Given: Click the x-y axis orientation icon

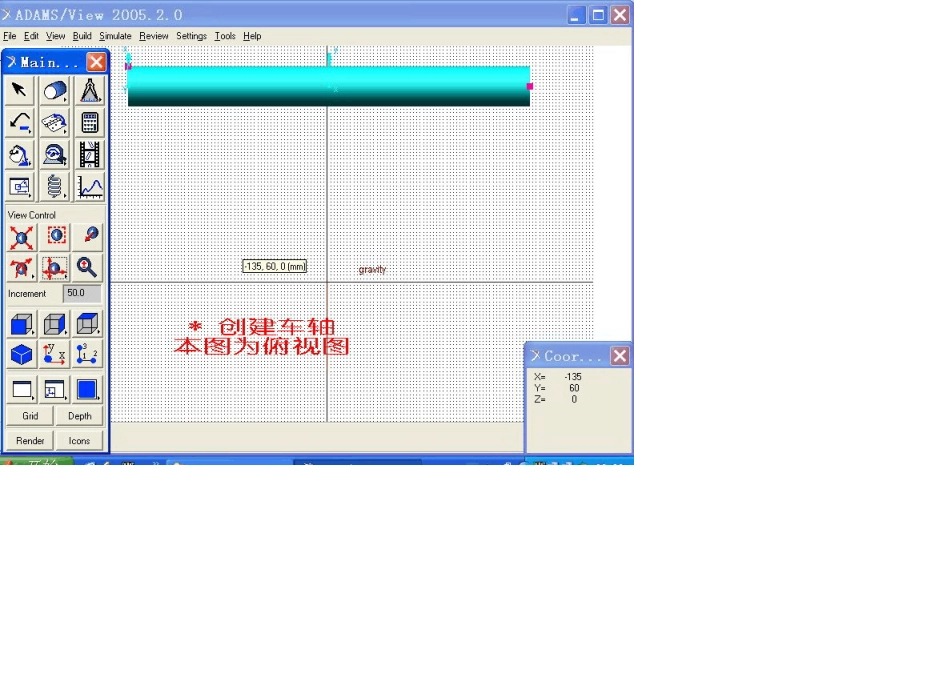Looking at the screenshot, I should coord(55,355).
